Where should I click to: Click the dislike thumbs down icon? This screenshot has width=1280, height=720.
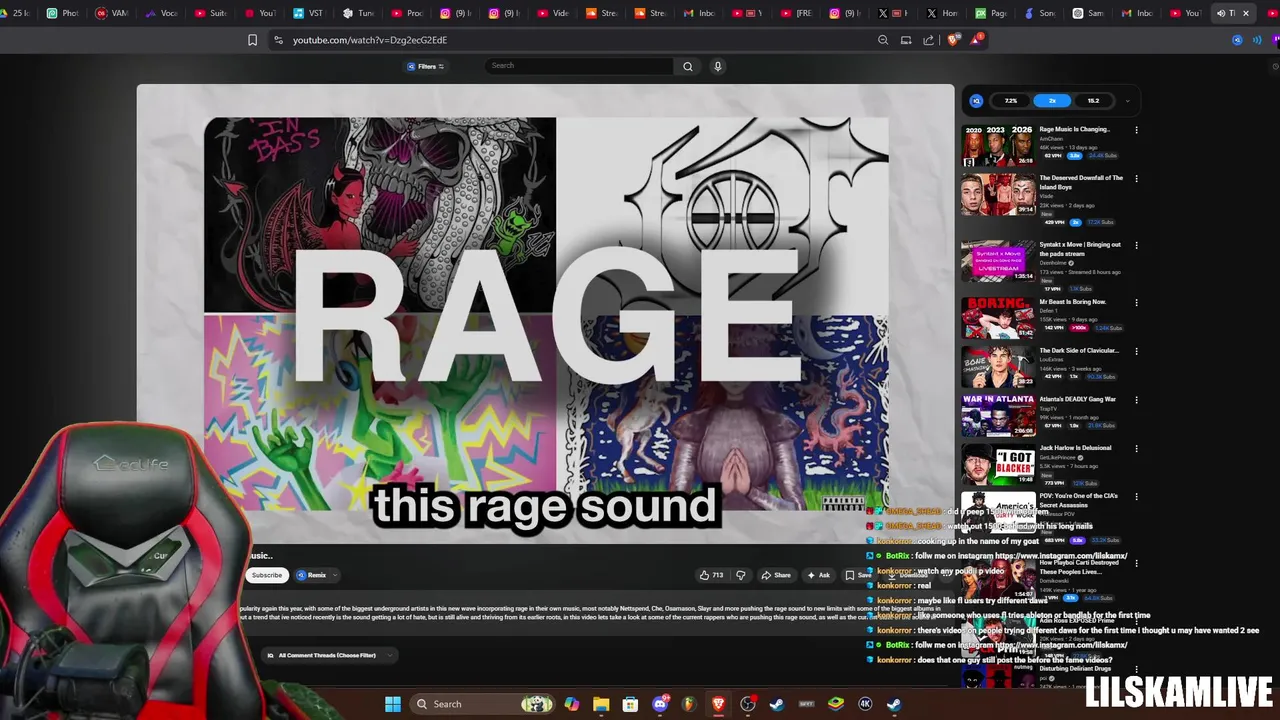tap(741, 575)
